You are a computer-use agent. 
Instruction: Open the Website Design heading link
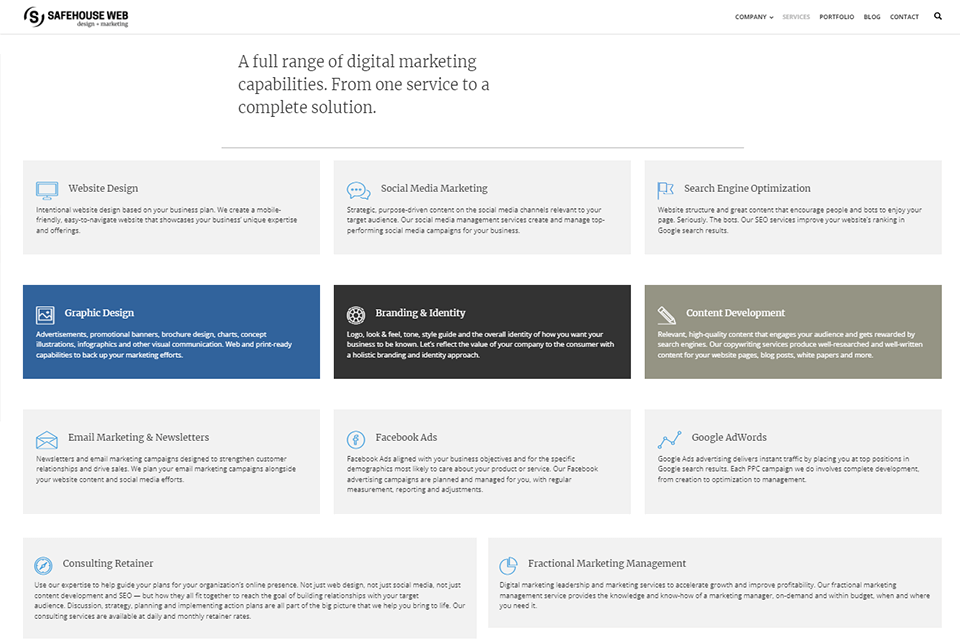point(103,188)
